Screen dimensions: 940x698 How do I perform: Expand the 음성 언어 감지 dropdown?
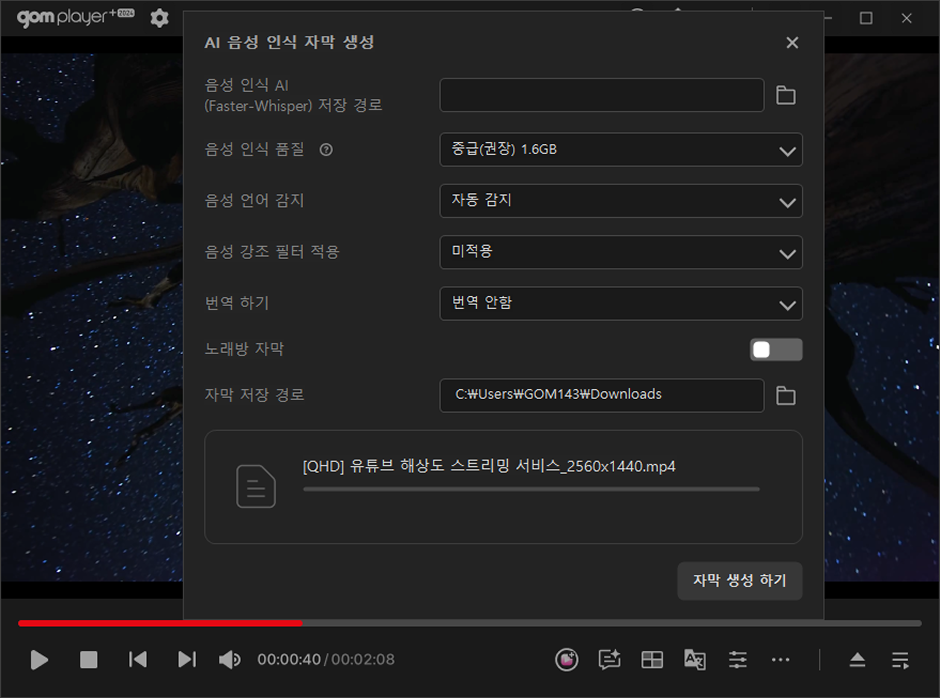[x=620, y=201]
